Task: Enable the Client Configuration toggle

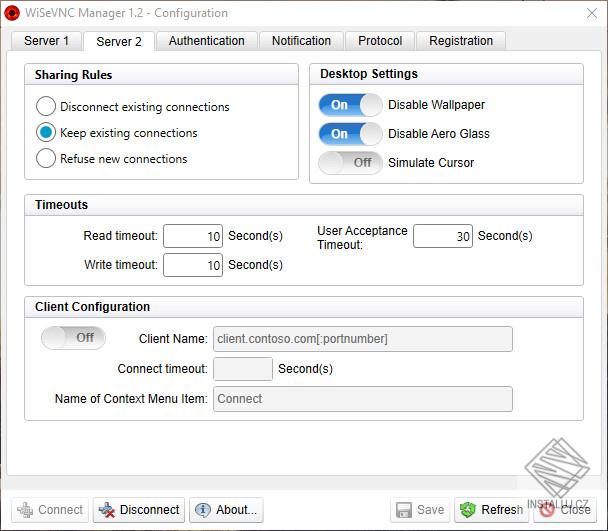Action: [73, 337]
